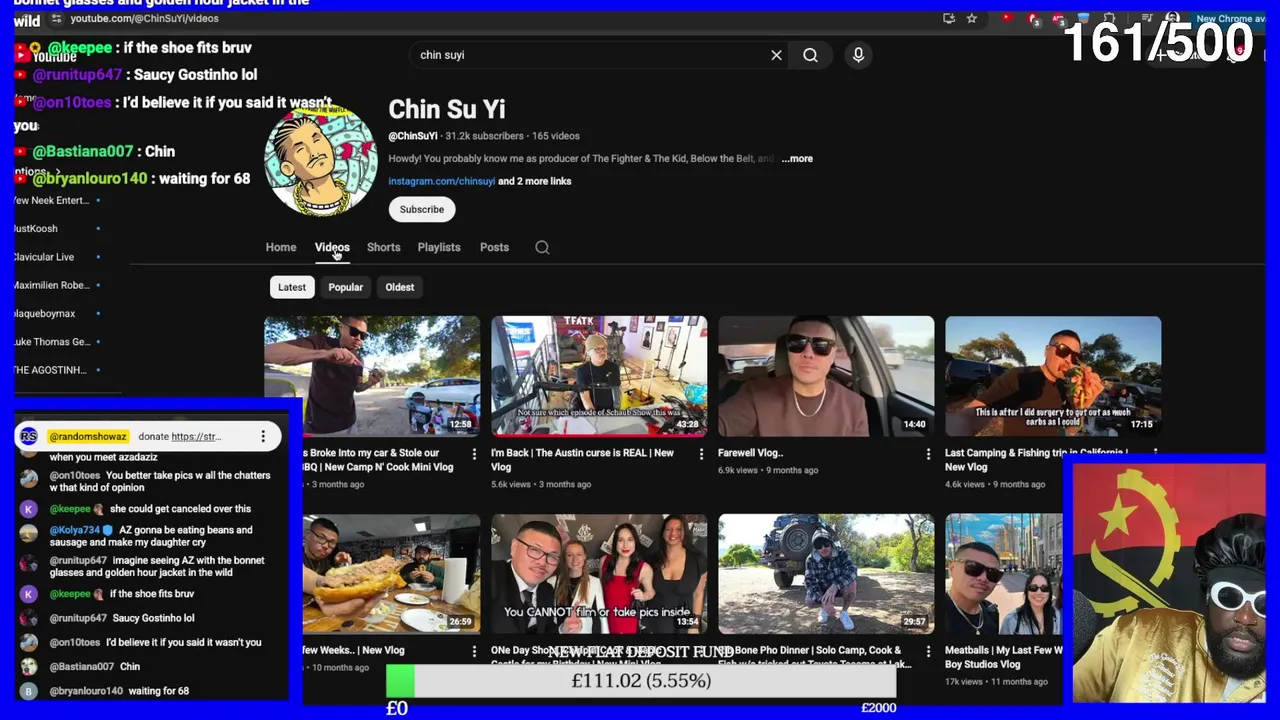Click the '@ChinSuYi' channel handle text
1280x720 pixels.
click(x=413, y=136)
